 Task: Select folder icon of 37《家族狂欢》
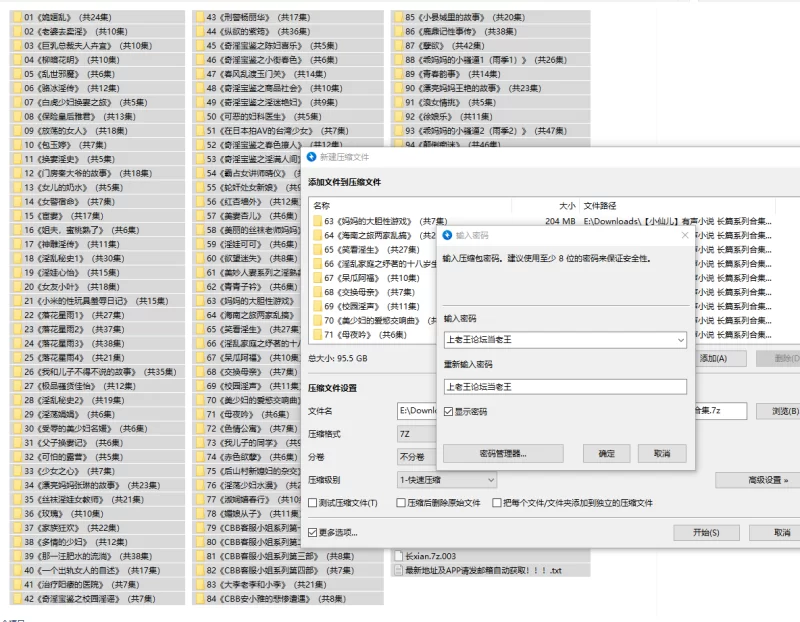tap(17, 528)
